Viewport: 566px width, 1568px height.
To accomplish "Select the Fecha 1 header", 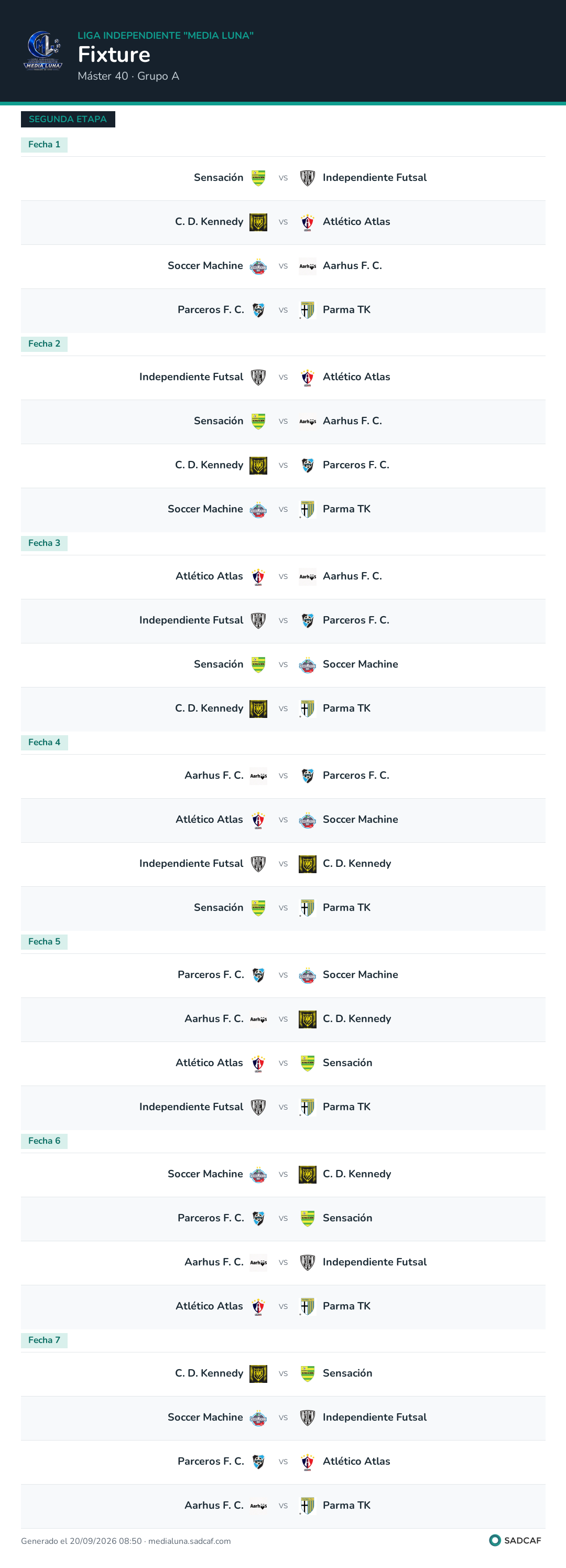I will tap(44, 144).
